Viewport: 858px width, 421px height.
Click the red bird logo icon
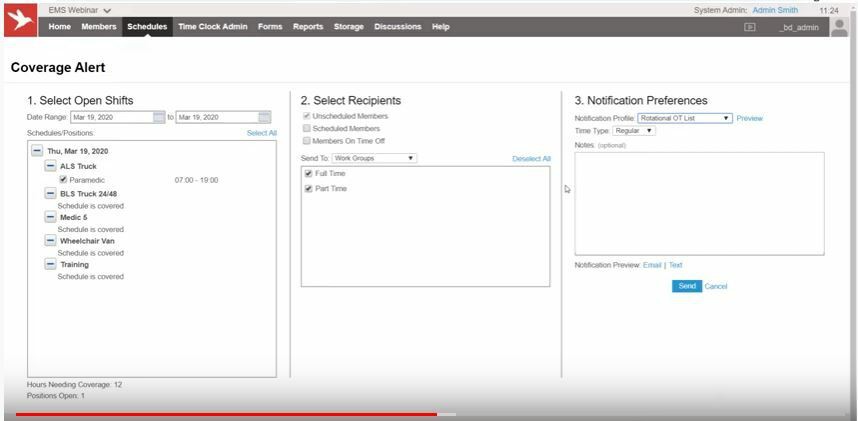[x=19, y=22]
